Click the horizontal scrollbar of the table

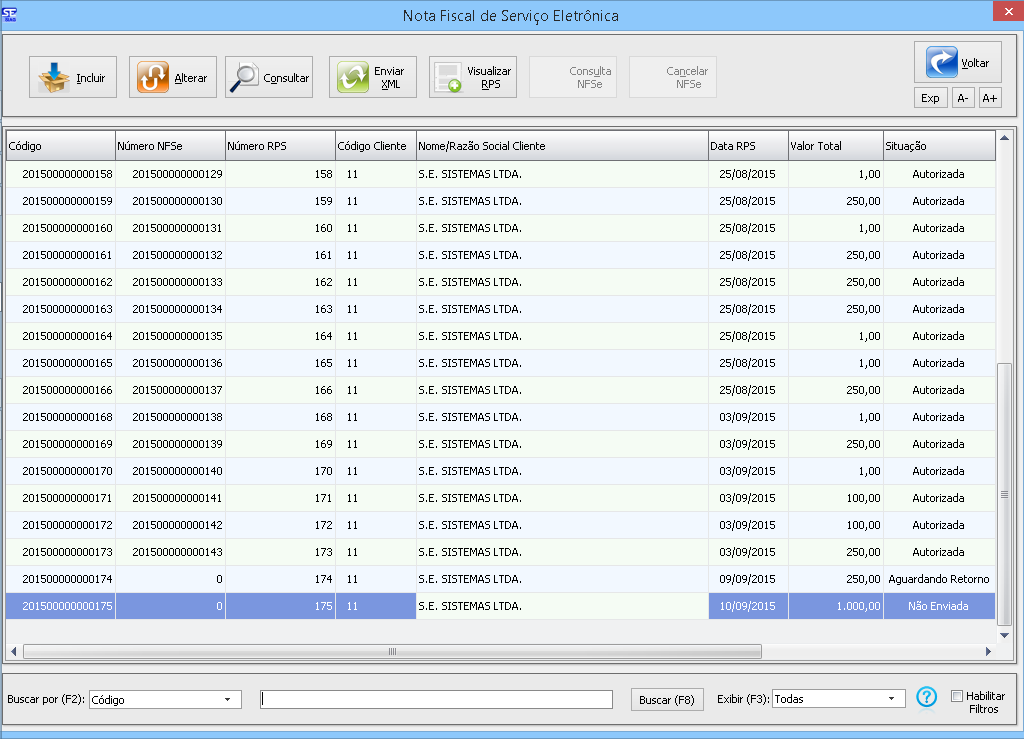392,651
